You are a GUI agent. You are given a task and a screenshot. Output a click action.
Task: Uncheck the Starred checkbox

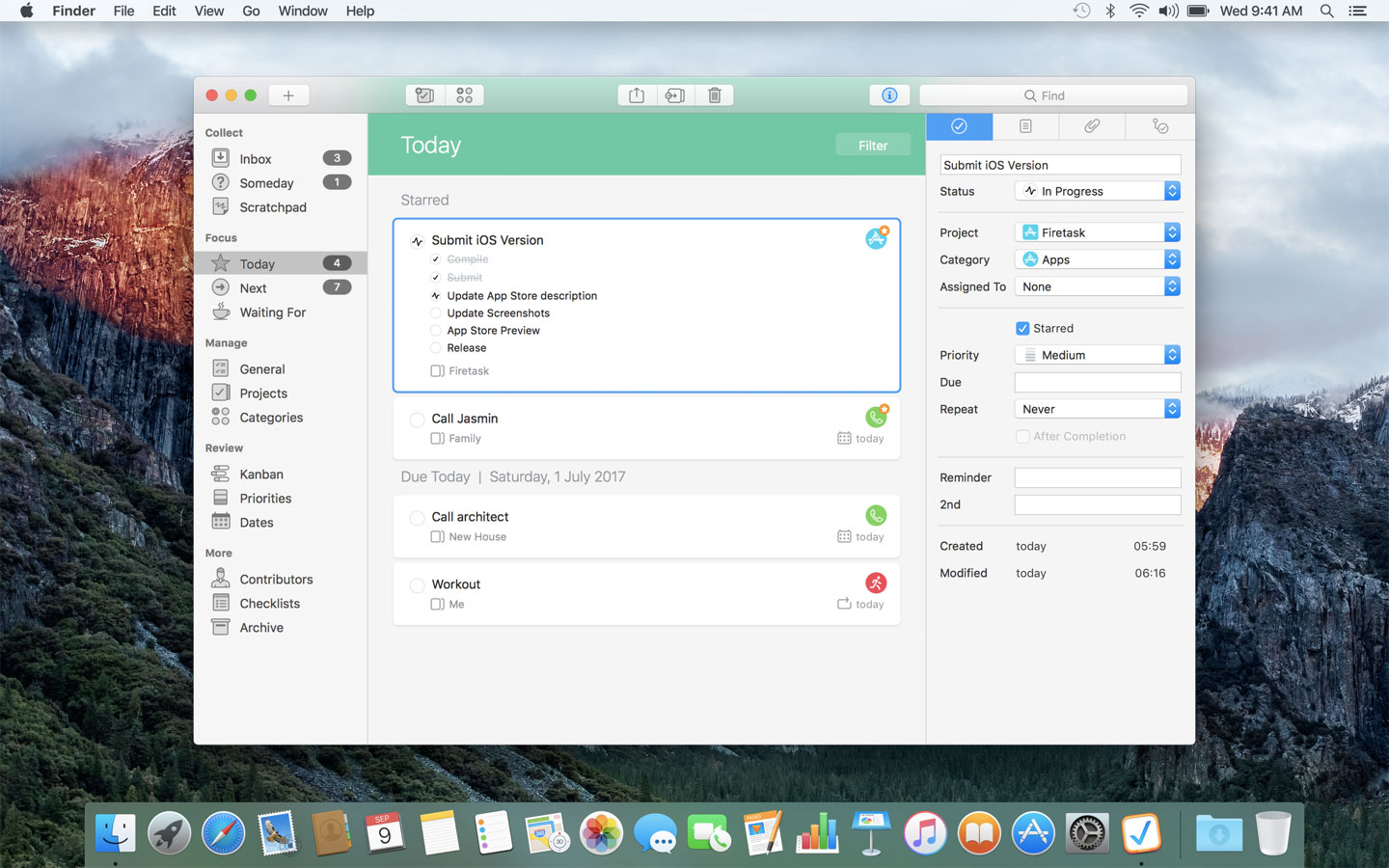coord(1022,329)
